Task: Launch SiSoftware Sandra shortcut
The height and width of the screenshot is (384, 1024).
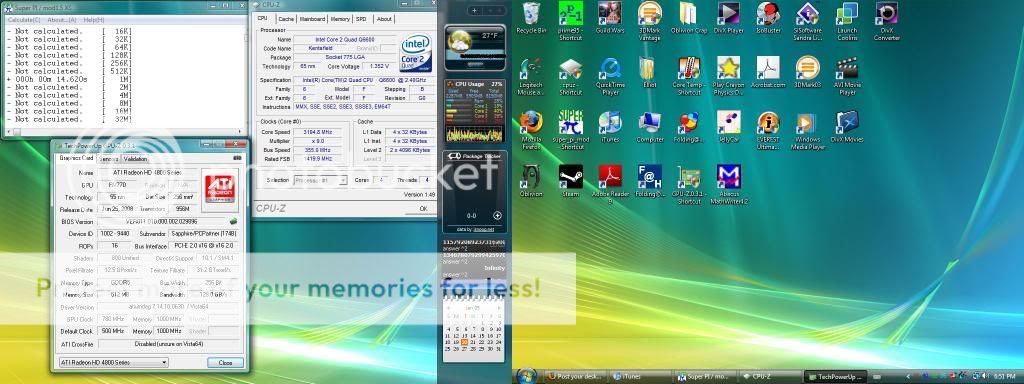Action: 807,22
